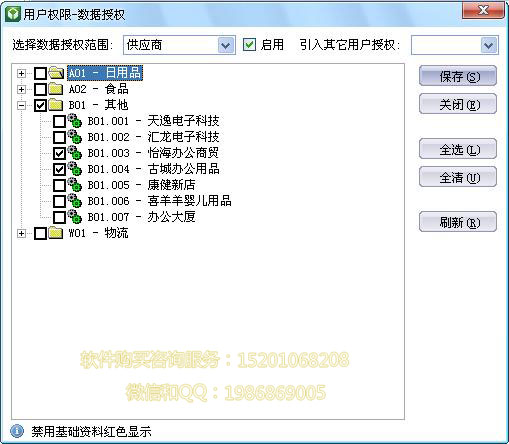The height and width of the screenshot is (444, 509).
Task: Click the 全选(L) button
Action: point(458,149)
